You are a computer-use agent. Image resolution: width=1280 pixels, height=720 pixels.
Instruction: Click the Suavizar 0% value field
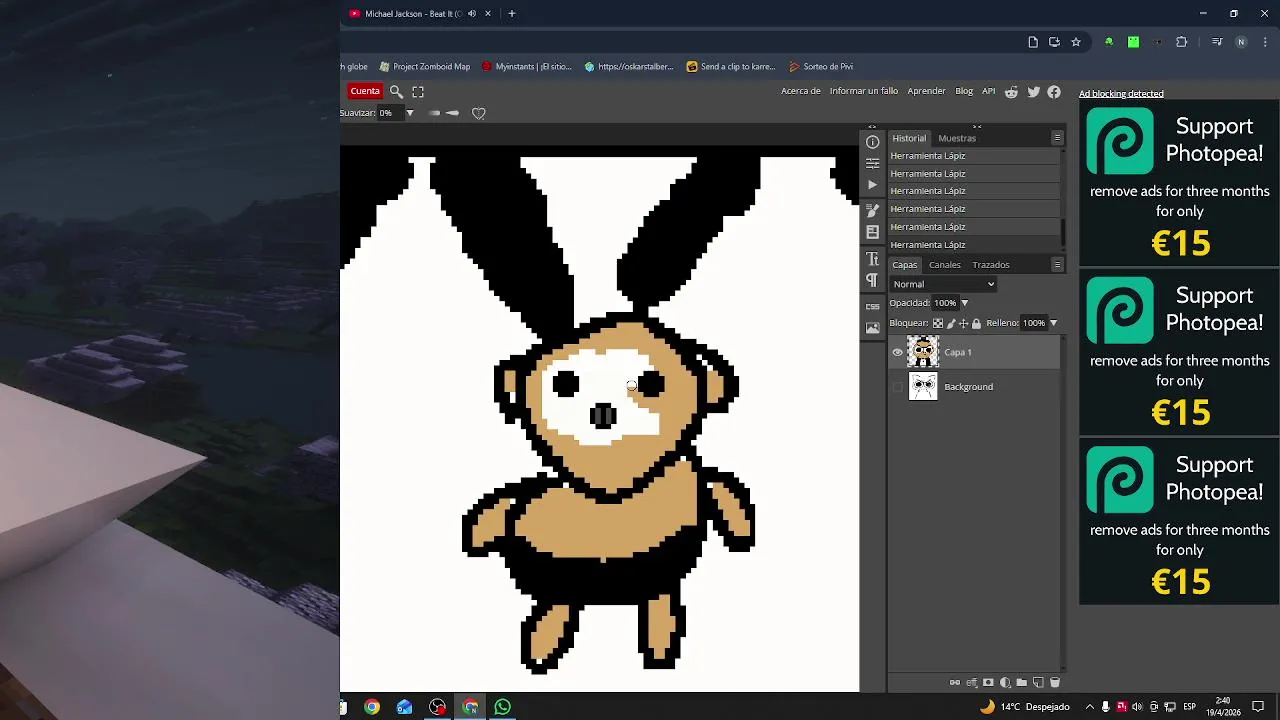click(389, 113)
